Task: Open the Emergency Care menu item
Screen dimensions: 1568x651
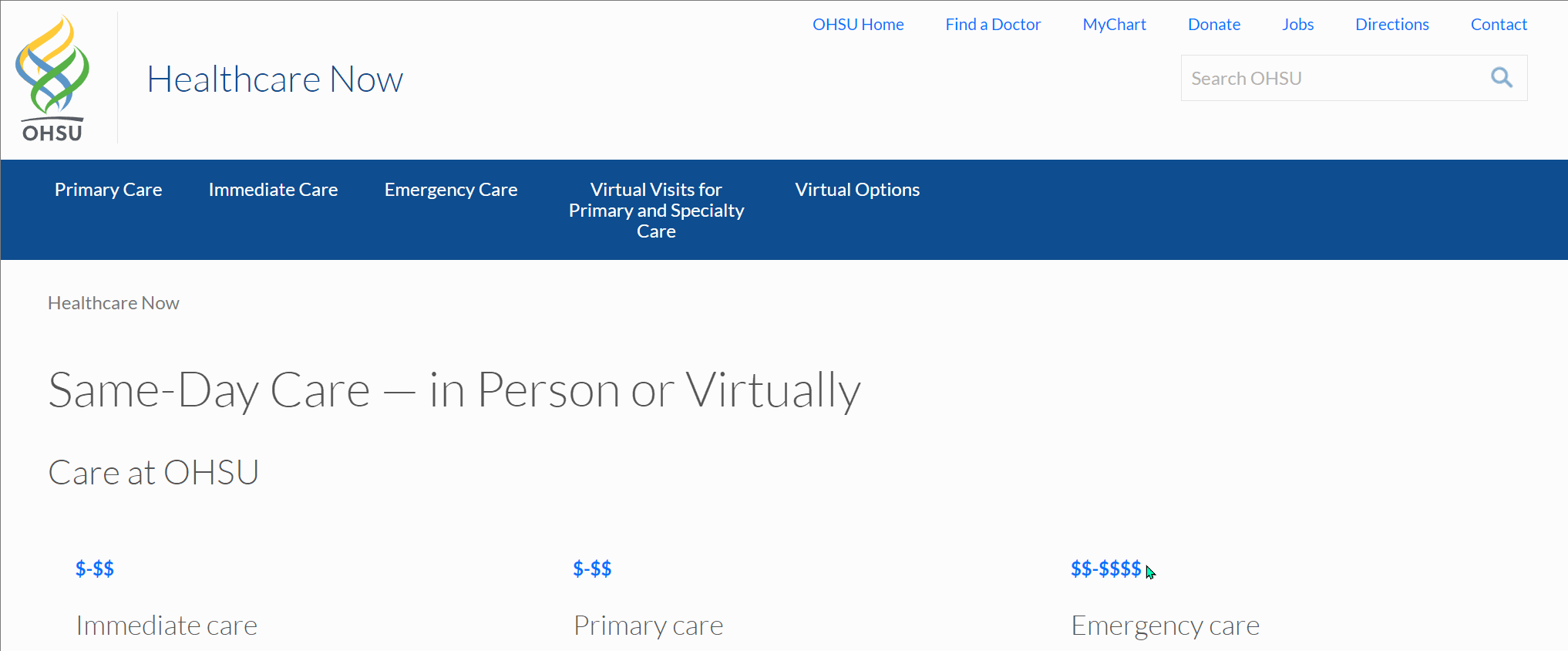Action: click(x=451, y=190)
